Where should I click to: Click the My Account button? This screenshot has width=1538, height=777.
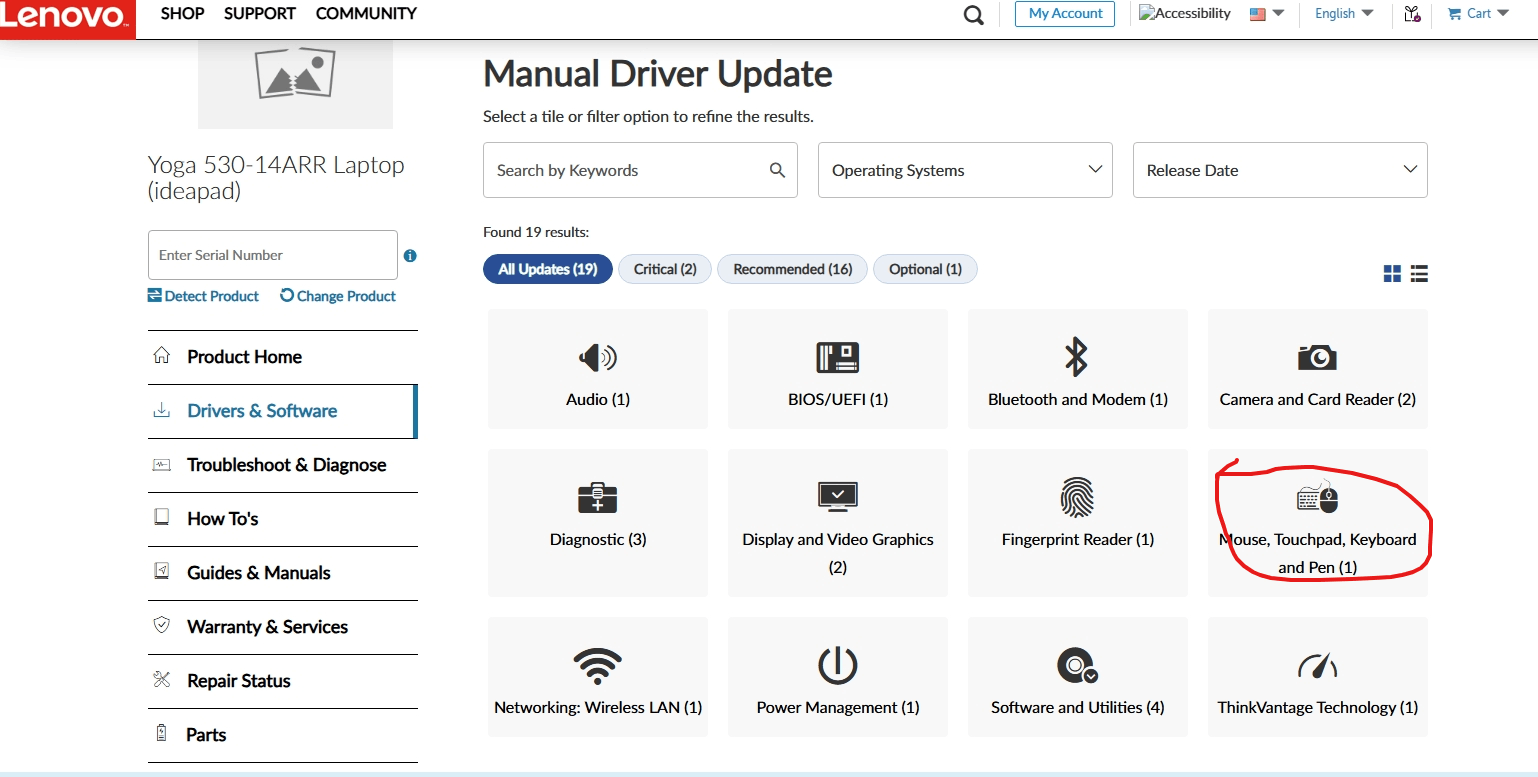tap(1065, 14)
